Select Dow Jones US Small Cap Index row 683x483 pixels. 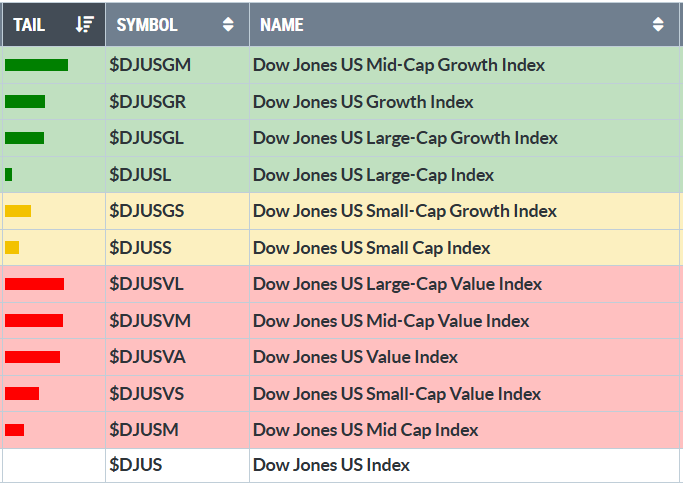371,248
